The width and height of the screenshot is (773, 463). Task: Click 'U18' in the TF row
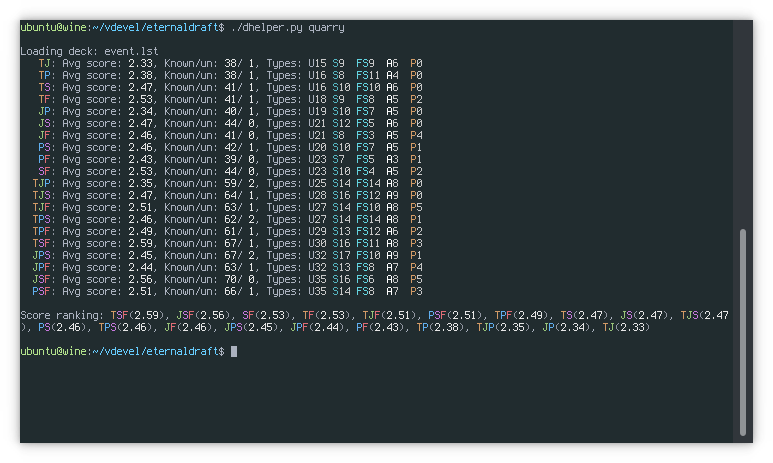[x=317, y=100]
